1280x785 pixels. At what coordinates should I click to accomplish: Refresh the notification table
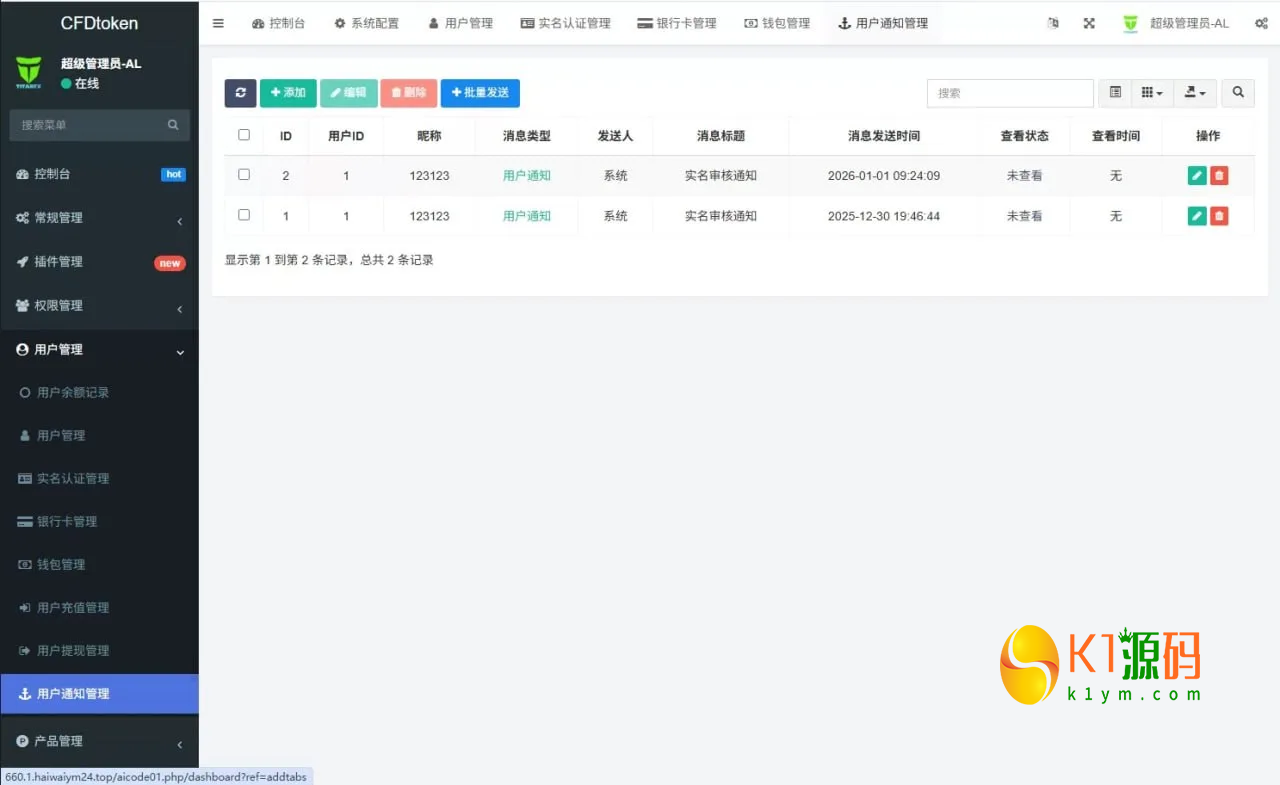point(240,92)
